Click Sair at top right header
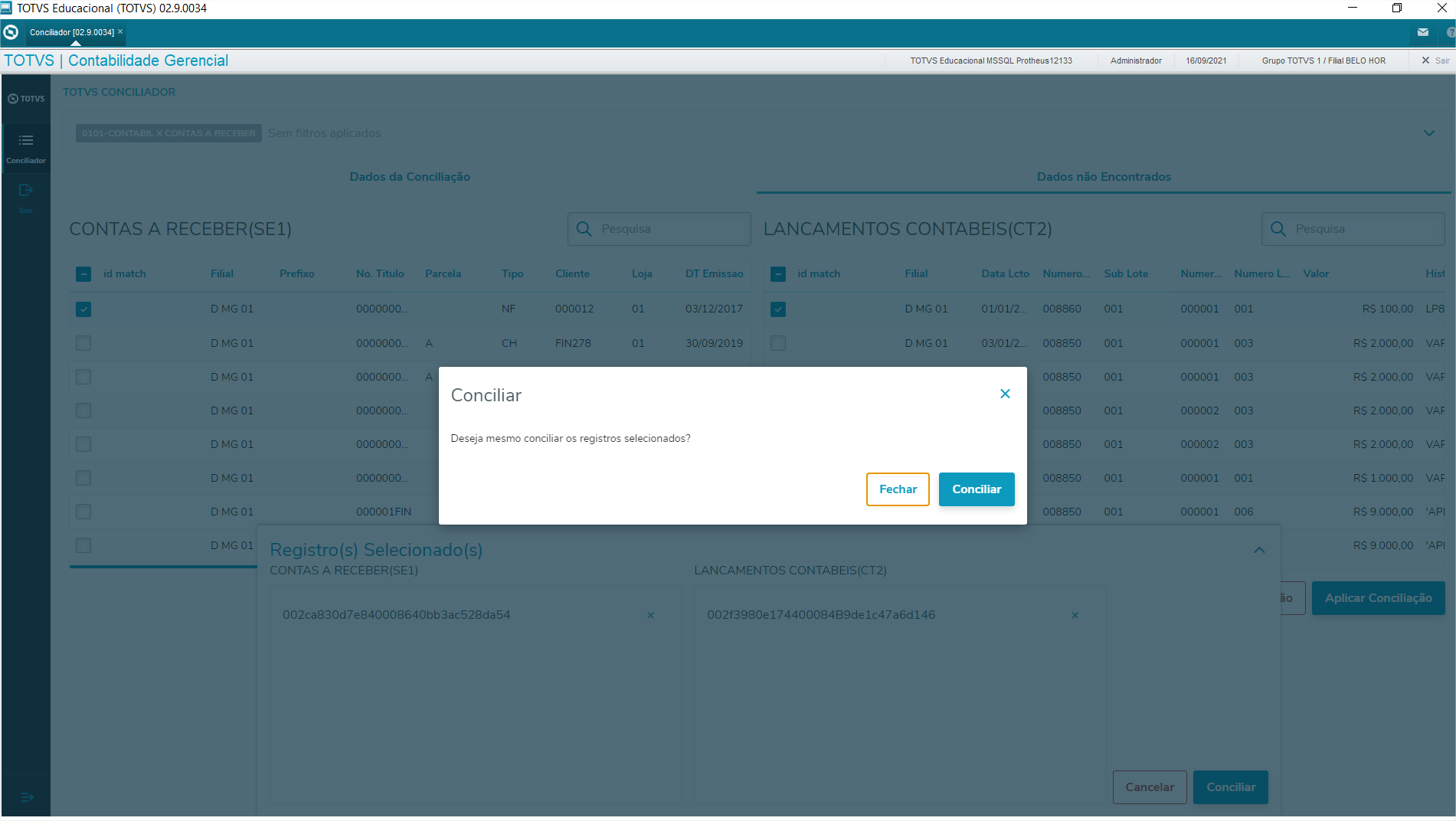1456x821 pixels. tap(1436, 61)
